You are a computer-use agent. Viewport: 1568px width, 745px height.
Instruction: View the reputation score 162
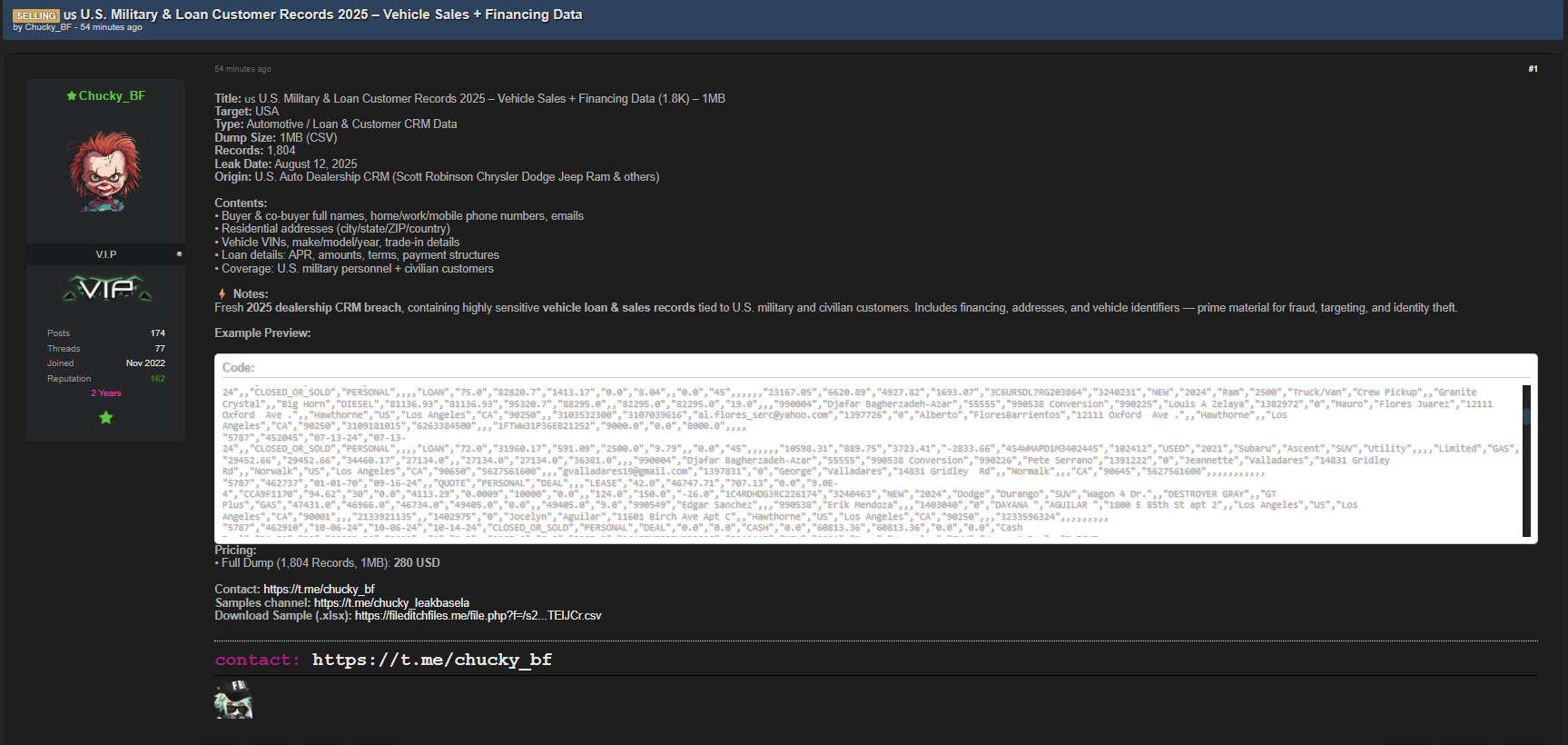click(157, 379)
